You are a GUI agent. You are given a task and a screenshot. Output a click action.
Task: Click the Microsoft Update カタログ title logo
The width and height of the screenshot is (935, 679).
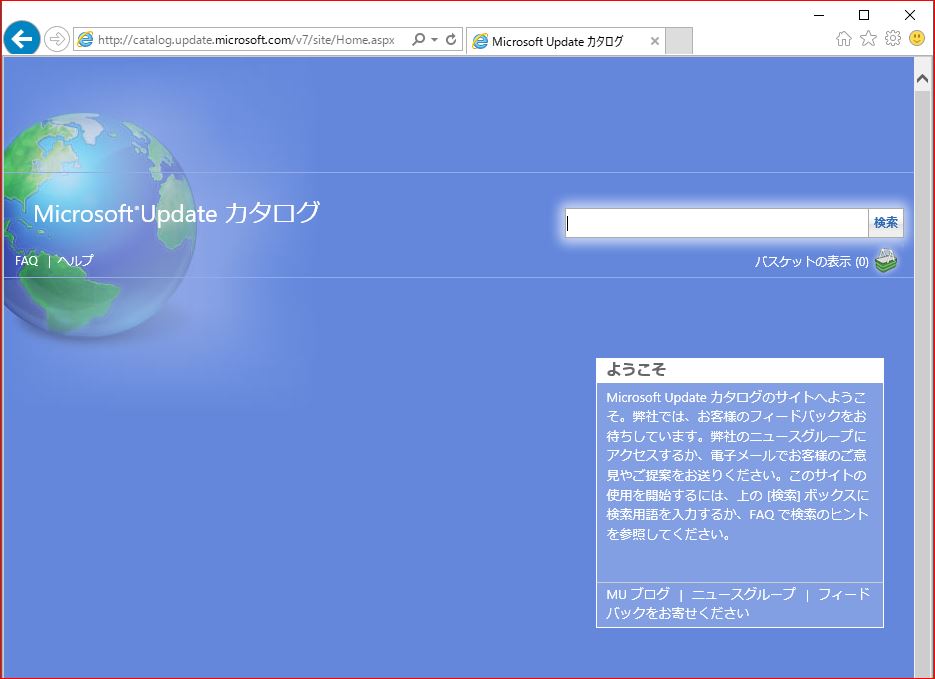177,213
